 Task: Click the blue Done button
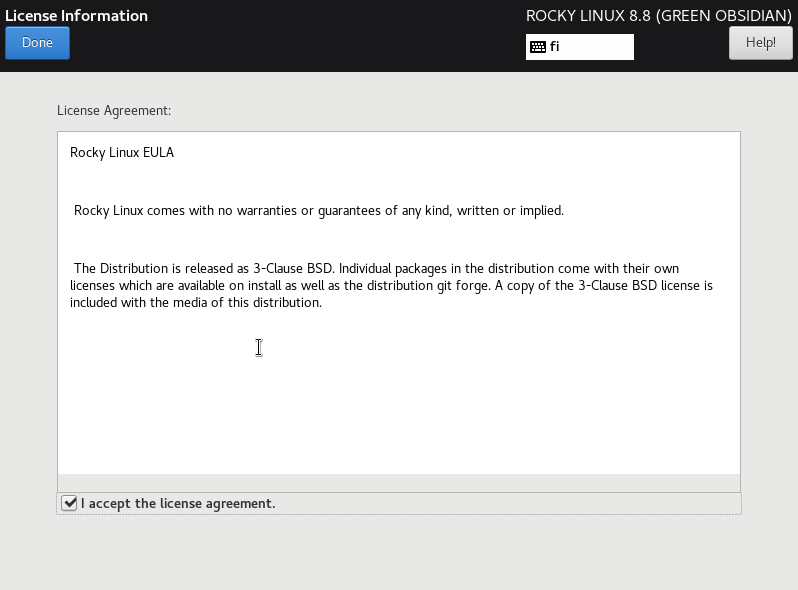(x=37, y=43)
